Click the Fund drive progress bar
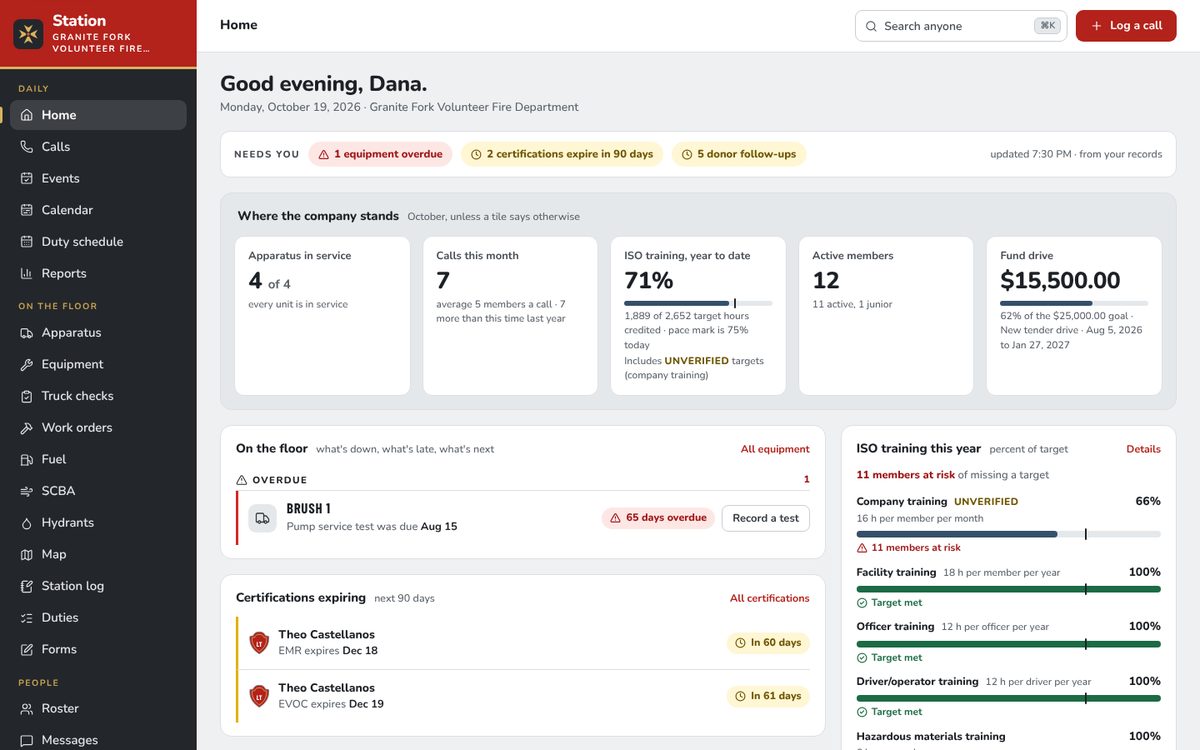Image resolution: width=1200 pixels, height=750 pixels. coord(1074,303)
